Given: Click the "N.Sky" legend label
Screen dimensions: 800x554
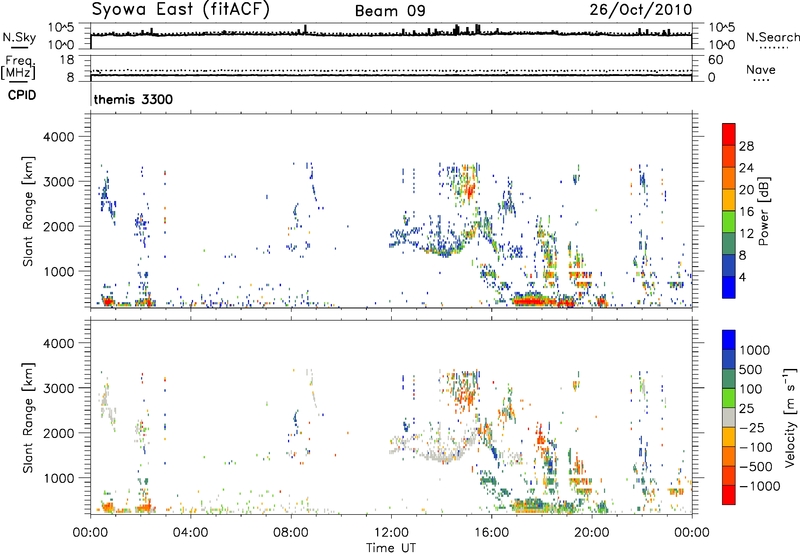Looking at the screenshot, I should click(19, 37).
